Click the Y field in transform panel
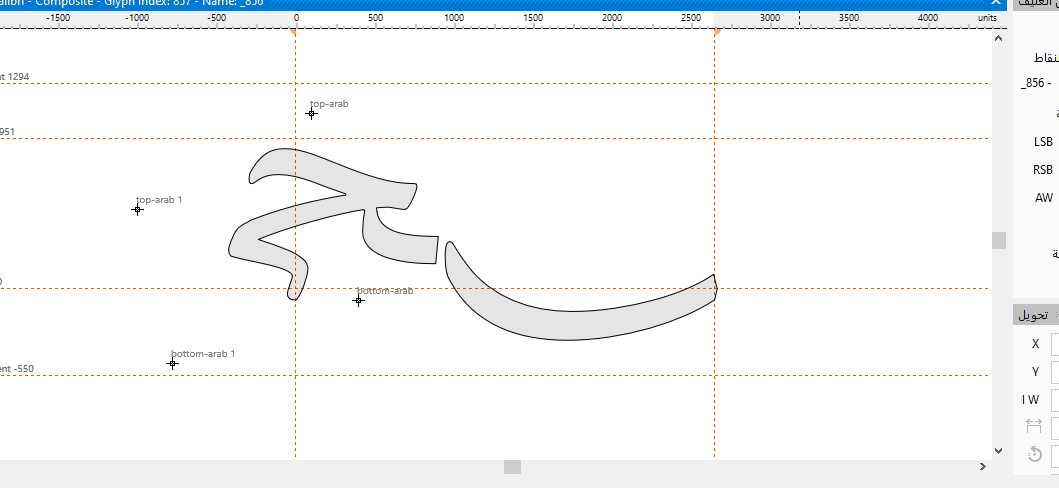The height and width of the screenshot is (488, 1059). coord(1054,372)
